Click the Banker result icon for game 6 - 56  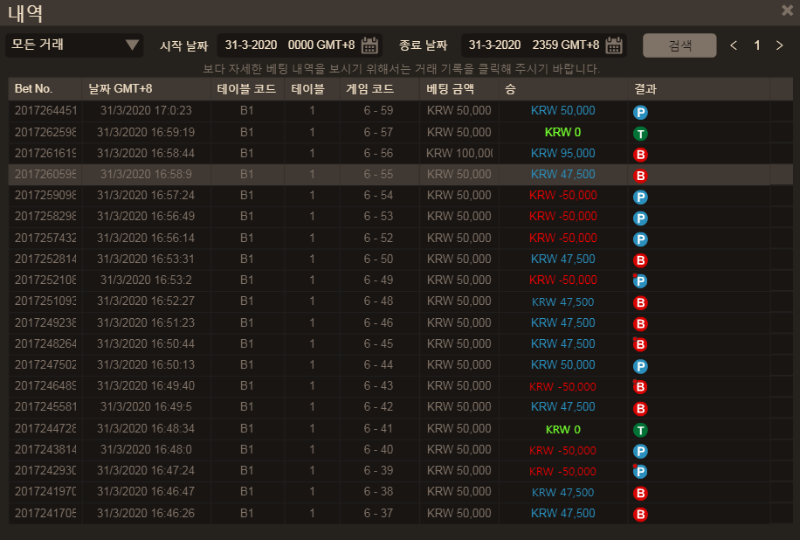coord(640,154)
